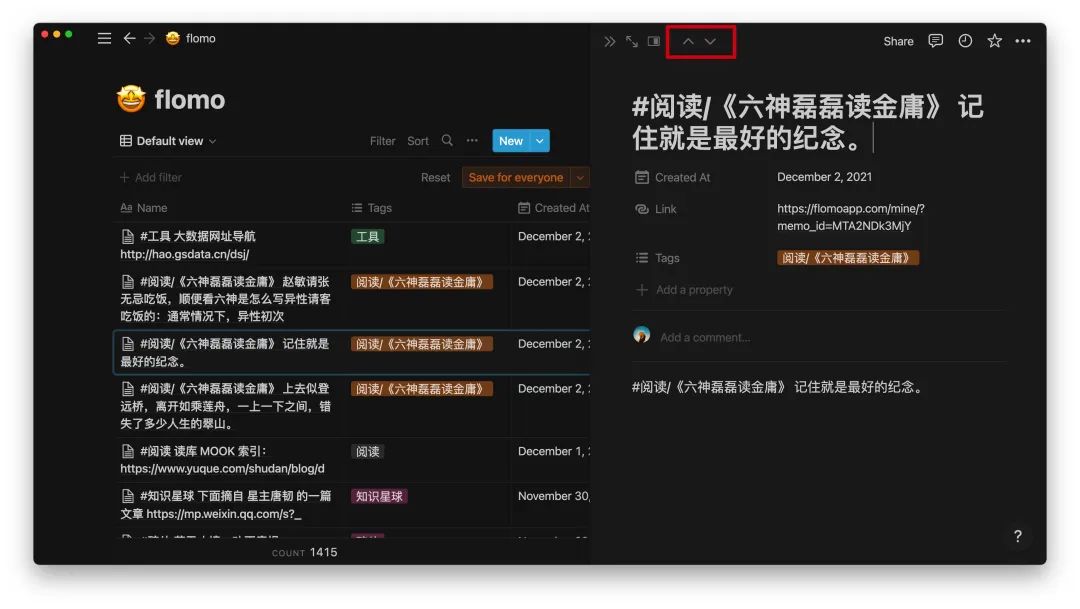Select the green 工具 tag
This screenshot has height=609, width=1080.
[x=367, y=237]
